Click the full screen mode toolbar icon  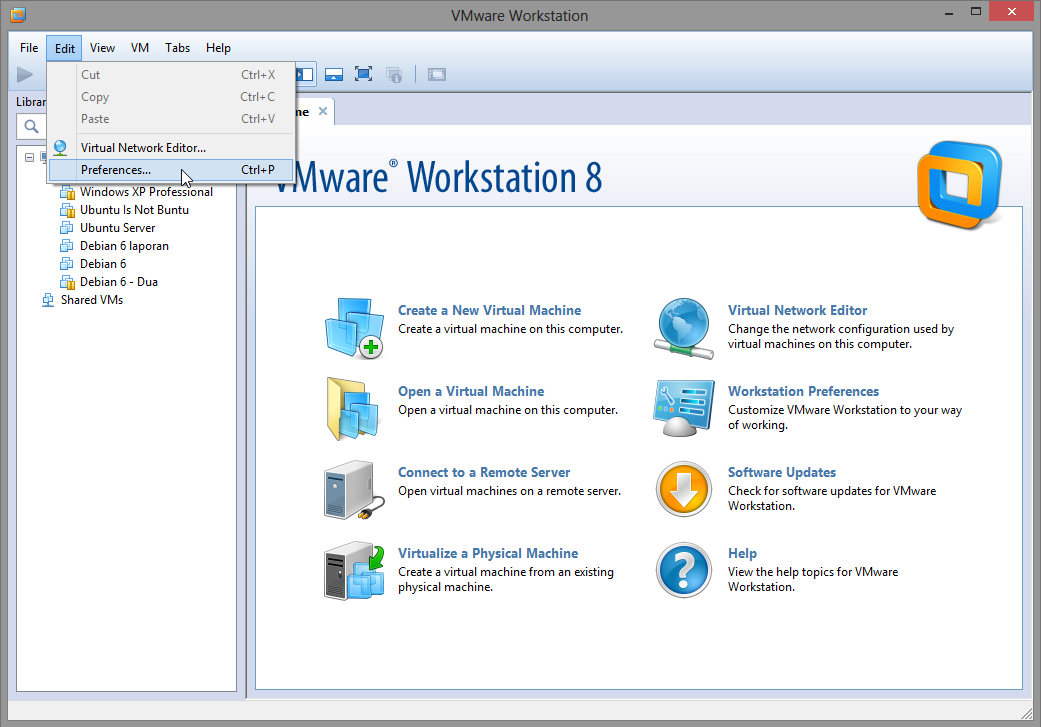[x=363, y=74]
